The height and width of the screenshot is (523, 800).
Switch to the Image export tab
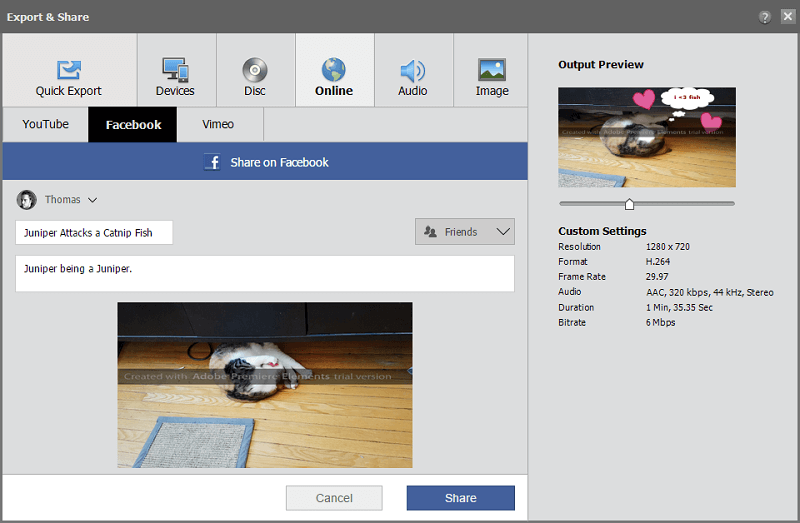coord(491,70)
